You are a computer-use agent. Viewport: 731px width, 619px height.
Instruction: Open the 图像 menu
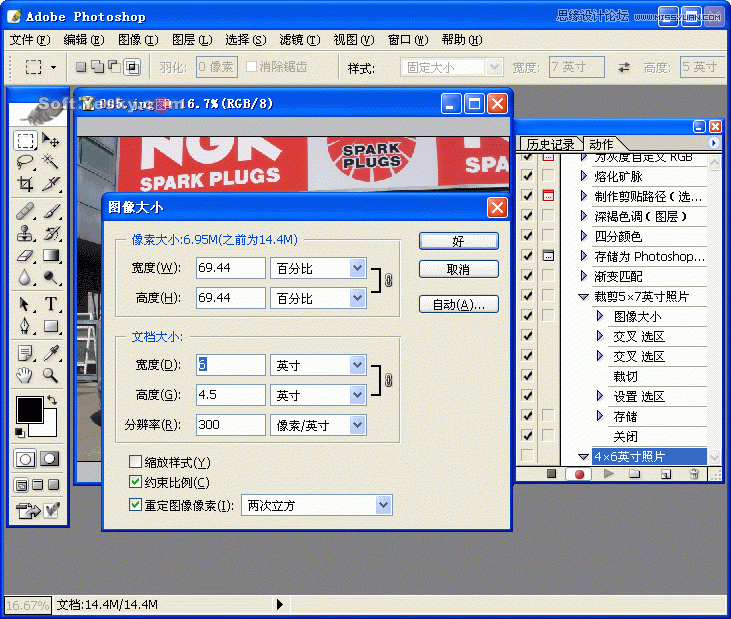coord(138,40)
